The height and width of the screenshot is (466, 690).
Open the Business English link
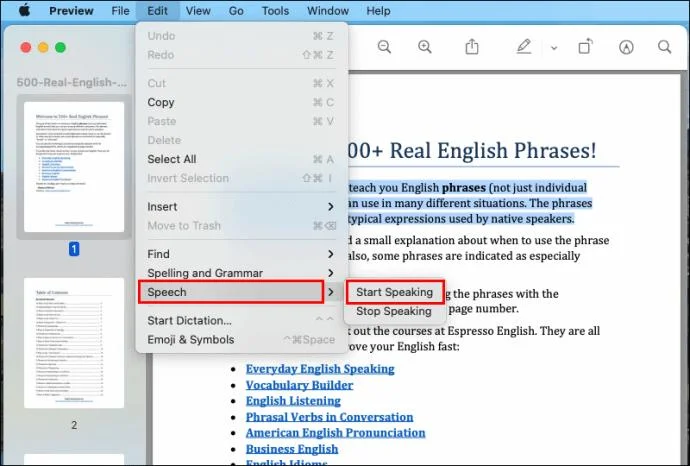[x=292, y=449]
